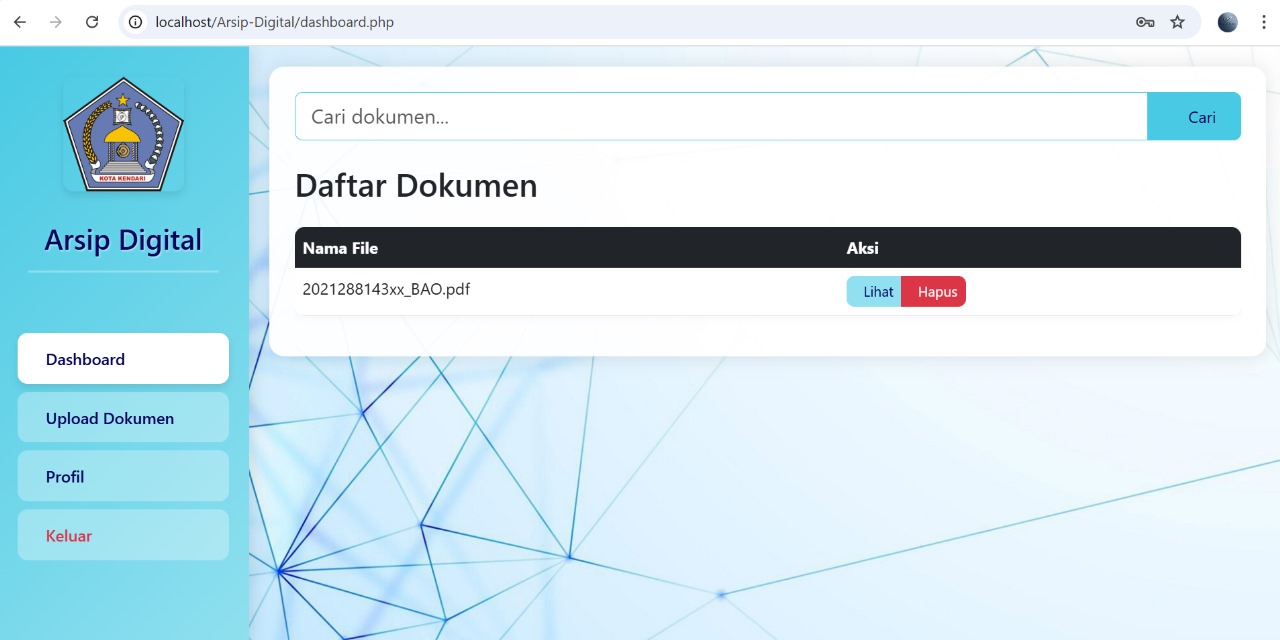
Task: Click the browser back arrow
Action: pyautogui.click(x=19, y=21)
